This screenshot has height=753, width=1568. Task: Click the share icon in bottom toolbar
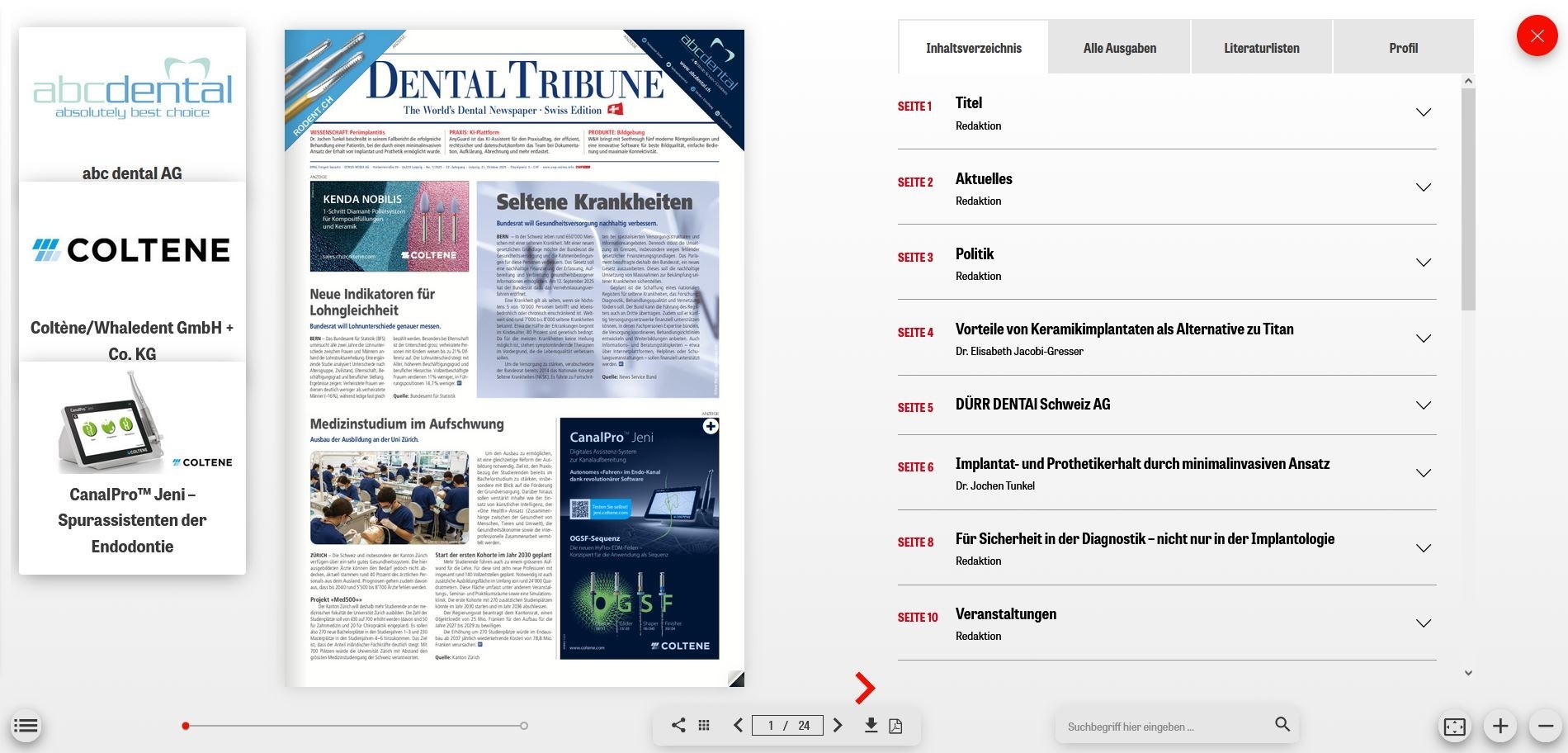tap(678, 725)
